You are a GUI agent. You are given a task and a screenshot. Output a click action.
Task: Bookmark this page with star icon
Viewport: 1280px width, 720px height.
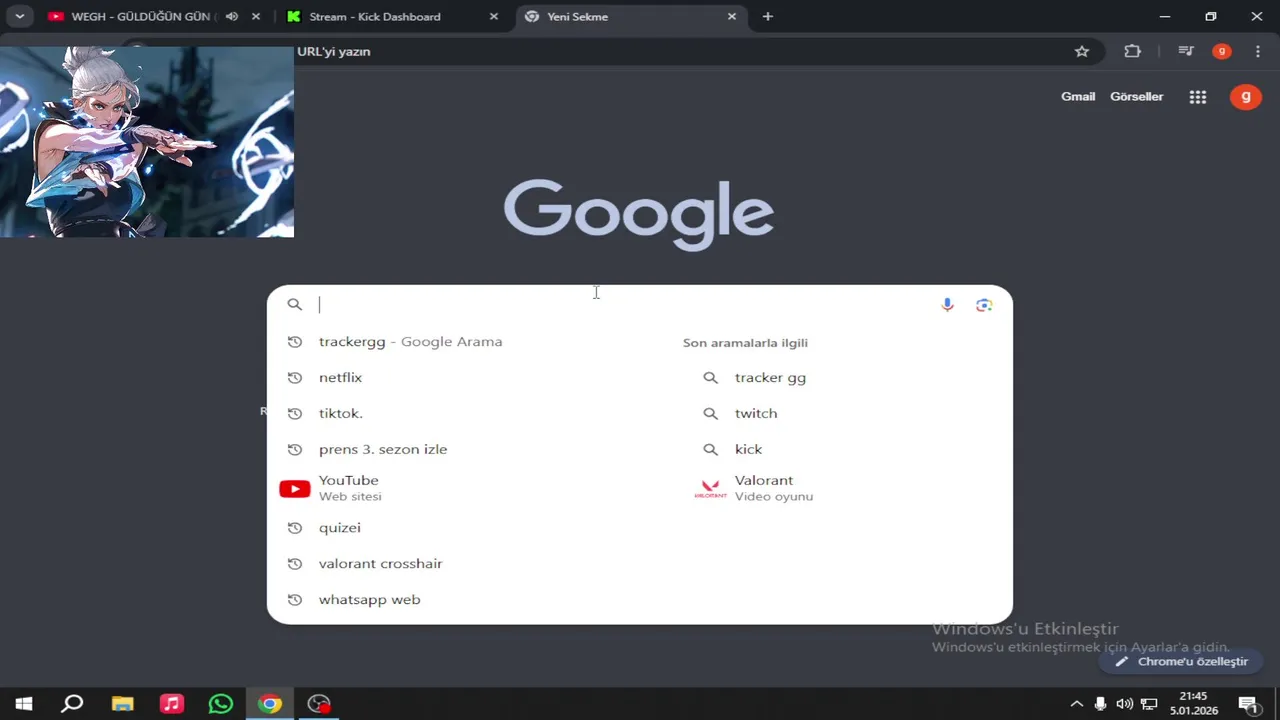(x=1082, y=51)
